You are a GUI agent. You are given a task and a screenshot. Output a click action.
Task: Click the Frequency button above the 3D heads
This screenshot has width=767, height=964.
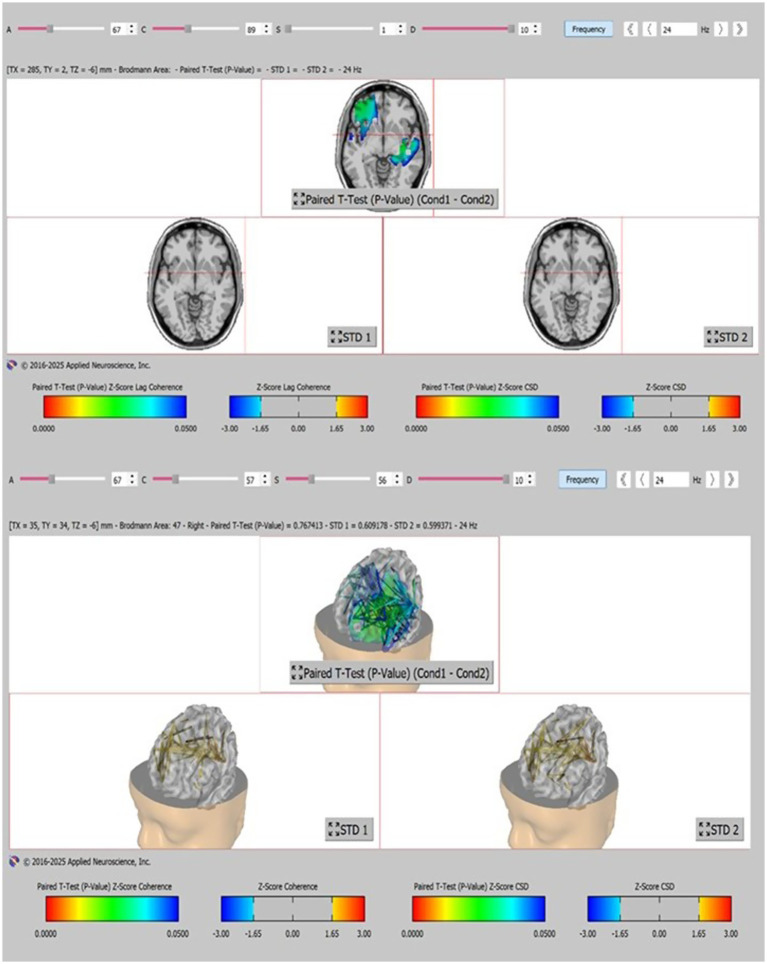[x=582, y=480]
